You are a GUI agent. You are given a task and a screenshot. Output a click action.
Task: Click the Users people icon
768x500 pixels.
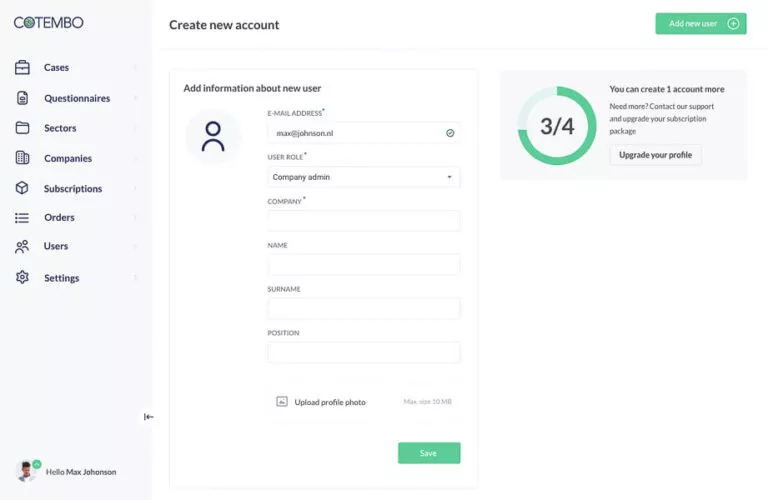point(22,246)
